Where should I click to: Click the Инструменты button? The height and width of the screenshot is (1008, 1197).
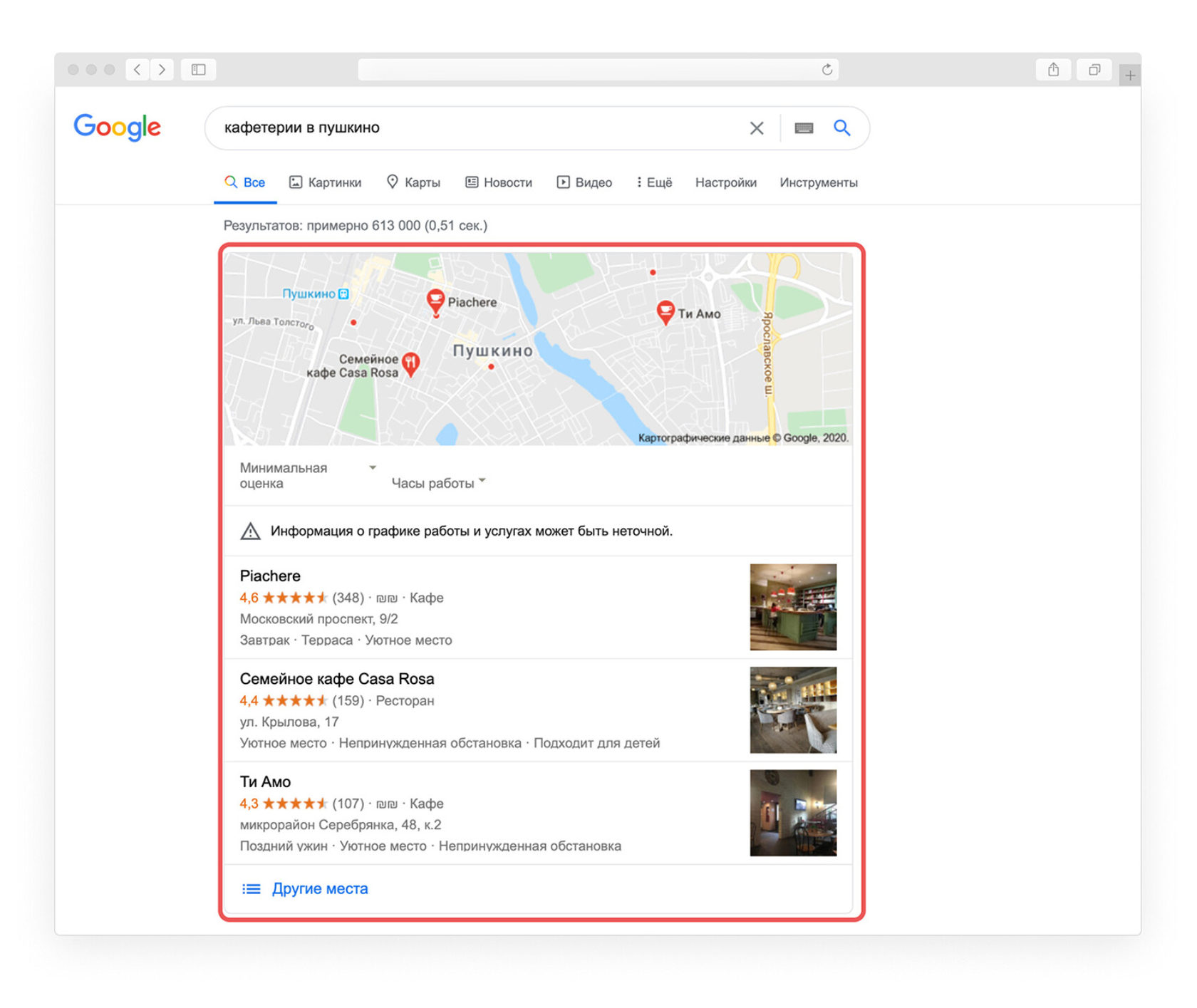tap(818, 182)
